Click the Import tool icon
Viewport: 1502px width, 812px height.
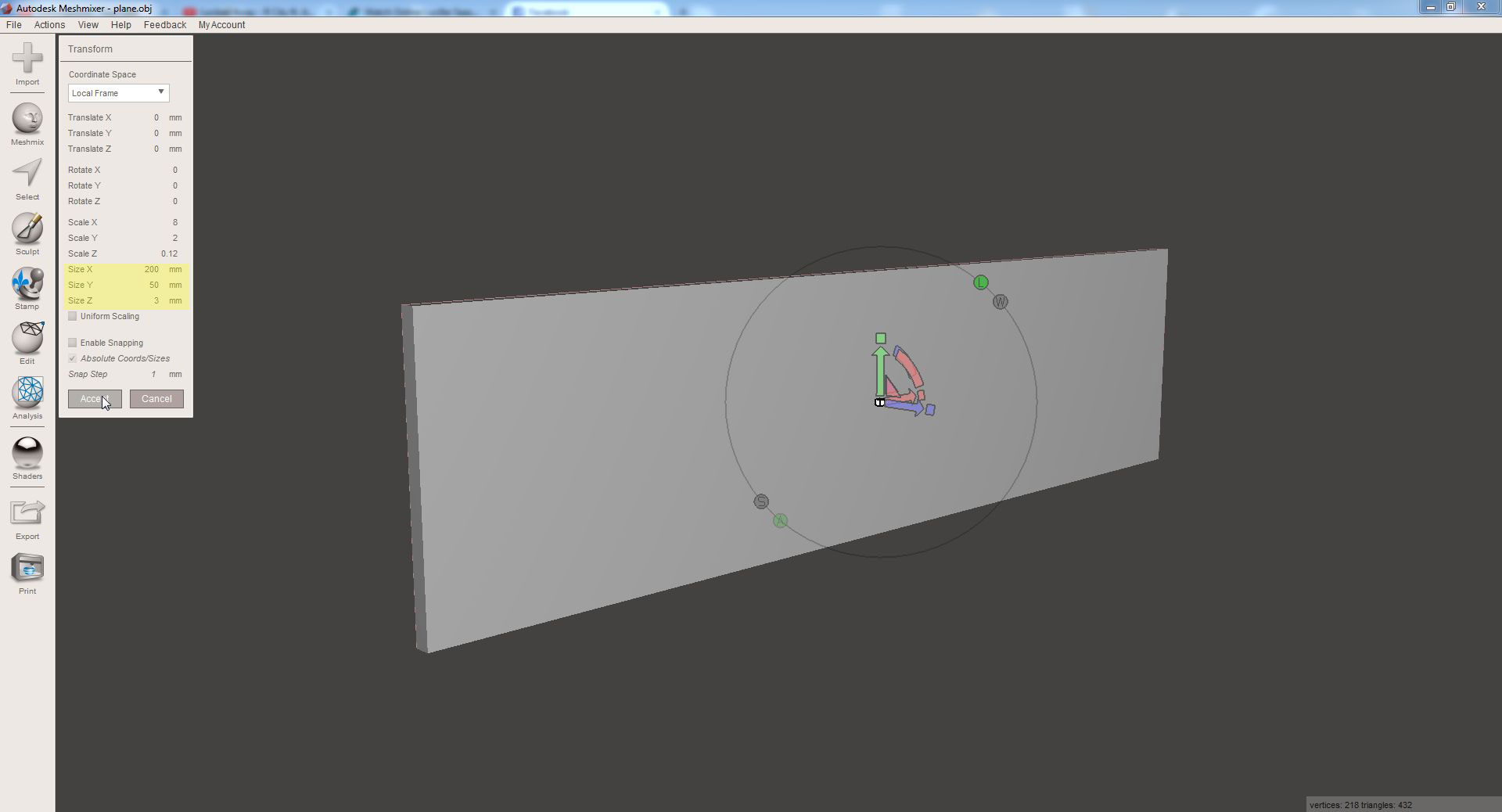coord(27,59)
